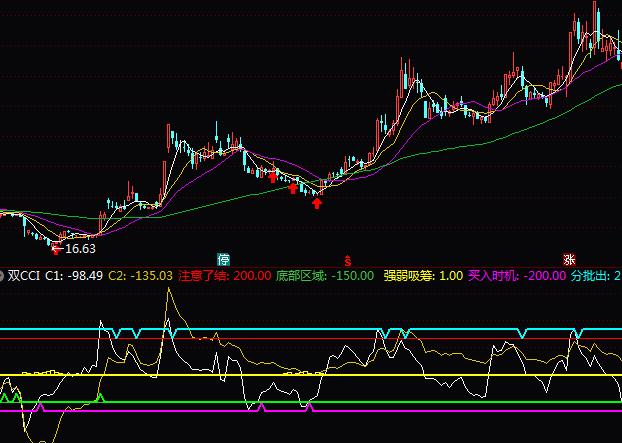Select the C2: -135.03 value

pos(141,276)
